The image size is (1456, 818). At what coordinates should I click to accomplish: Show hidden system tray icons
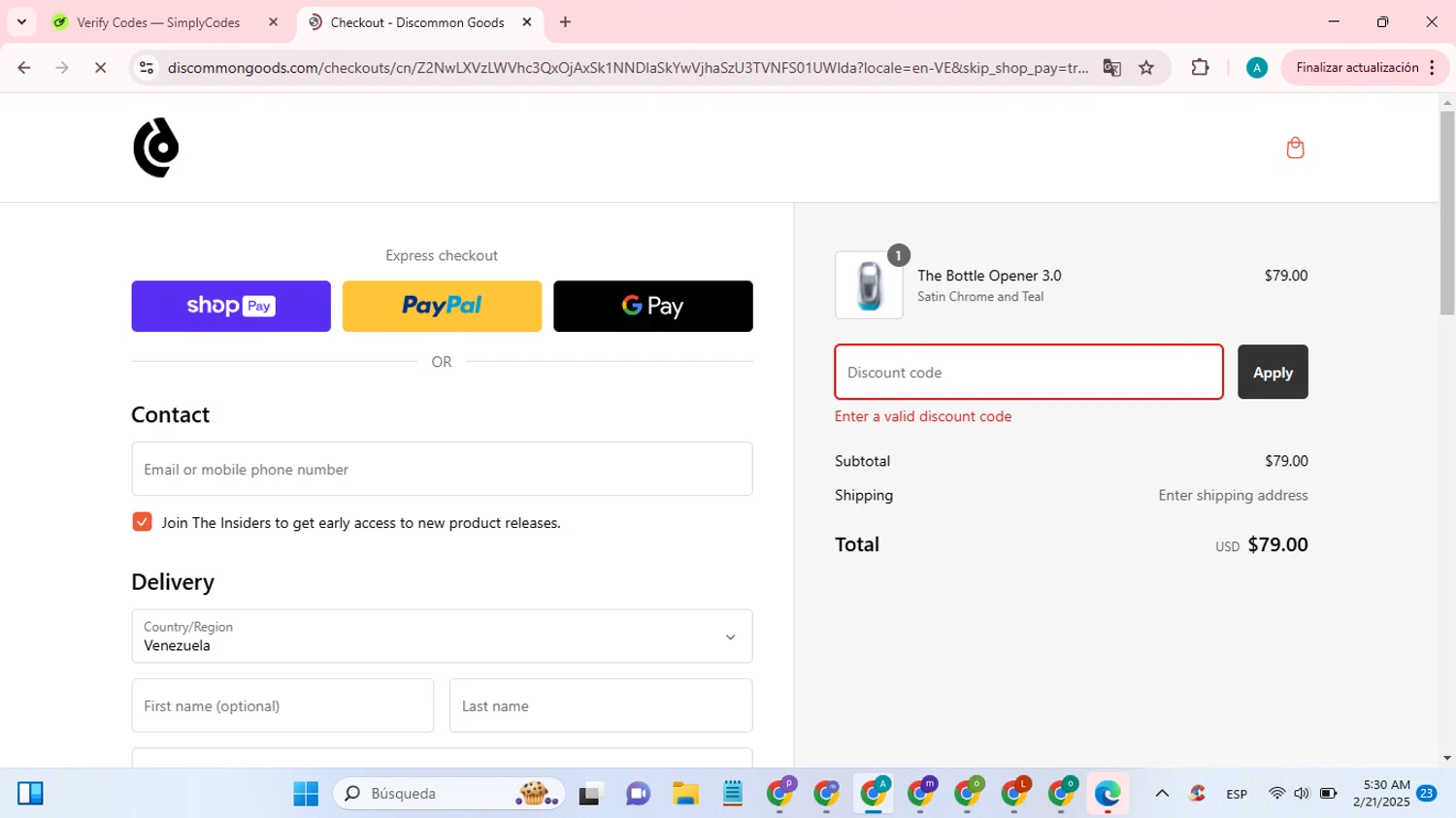click(x=1162, y=794)
